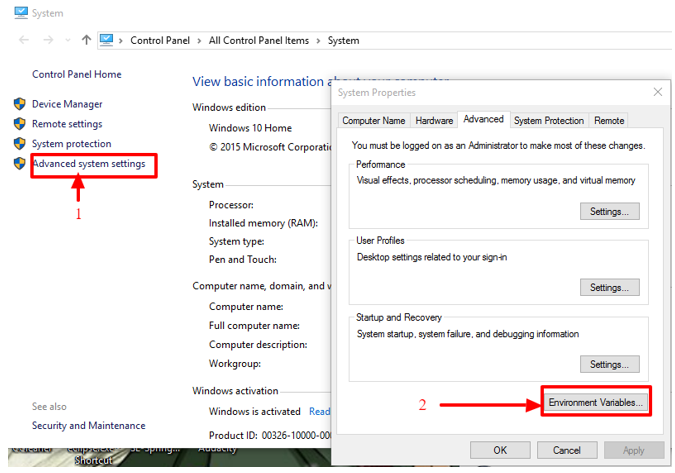Open Security and Maintenance link
Viewport: 675px width, 473px height.
click(89, 425)
